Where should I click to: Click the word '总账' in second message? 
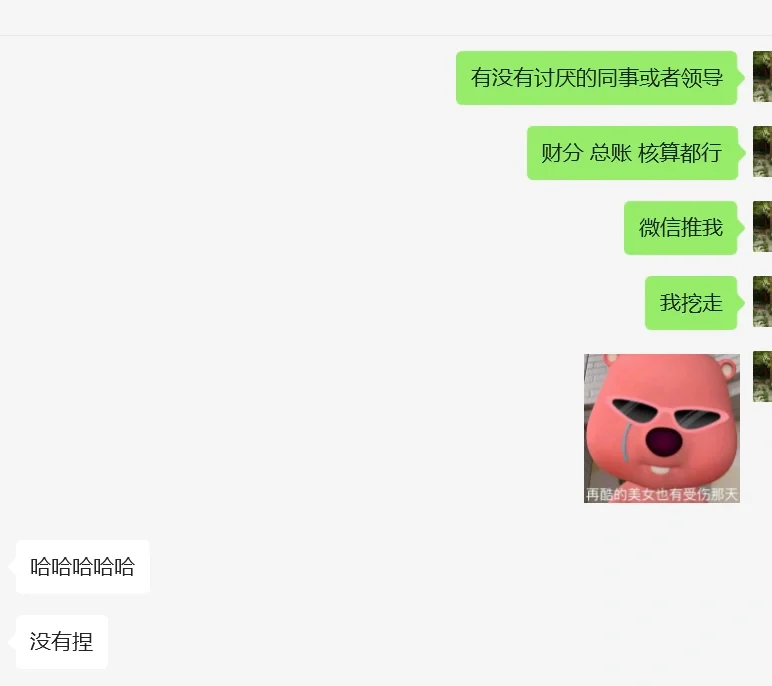click(611, 153)
